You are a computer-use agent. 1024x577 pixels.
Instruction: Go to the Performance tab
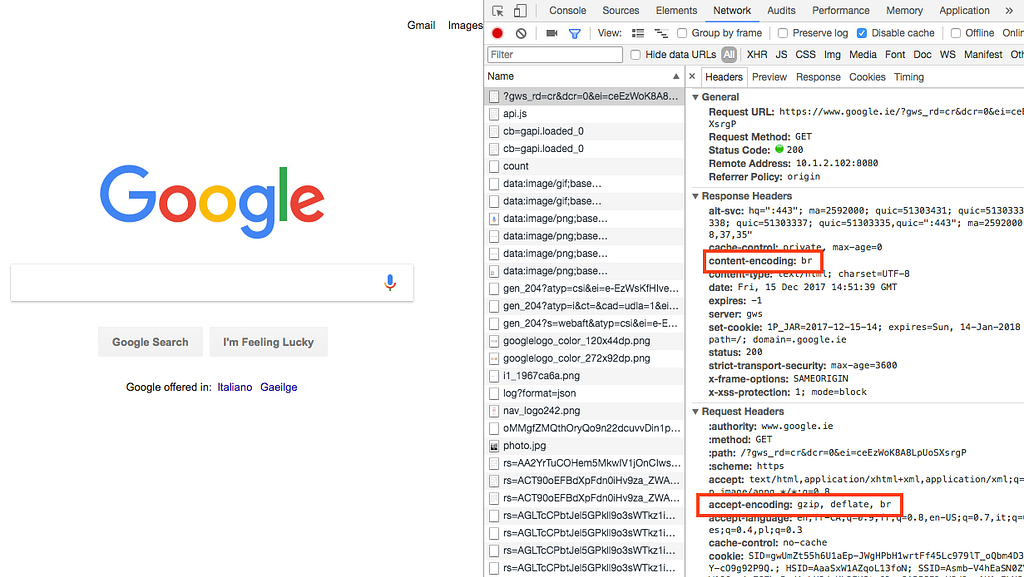click(840, 10)
